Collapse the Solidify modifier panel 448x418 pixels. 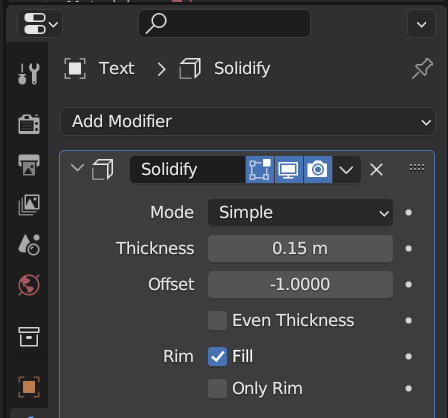click(x=77, y=168)
